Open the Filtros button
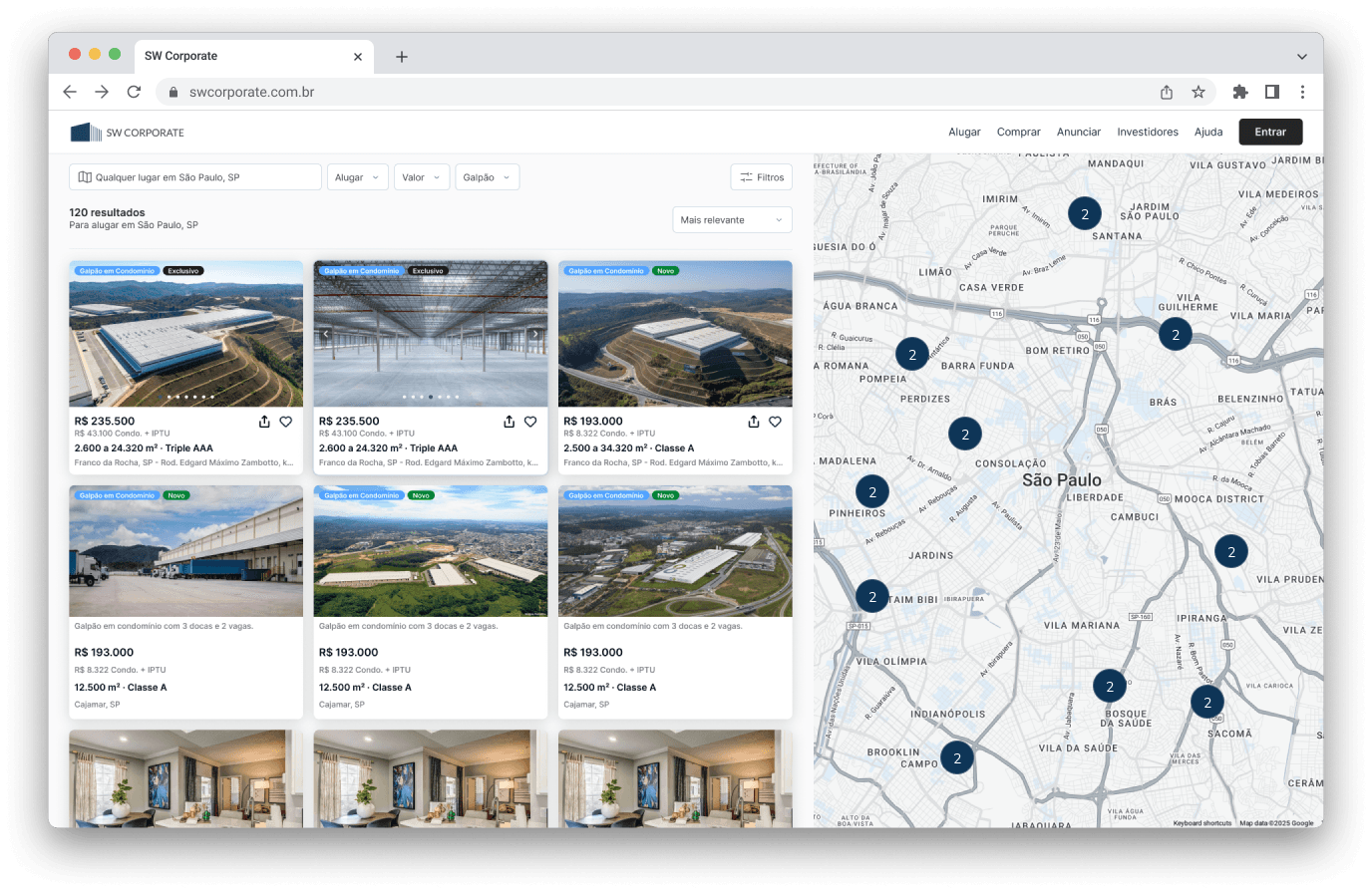This screenshot has width=1372, height=892. point(762,177)
